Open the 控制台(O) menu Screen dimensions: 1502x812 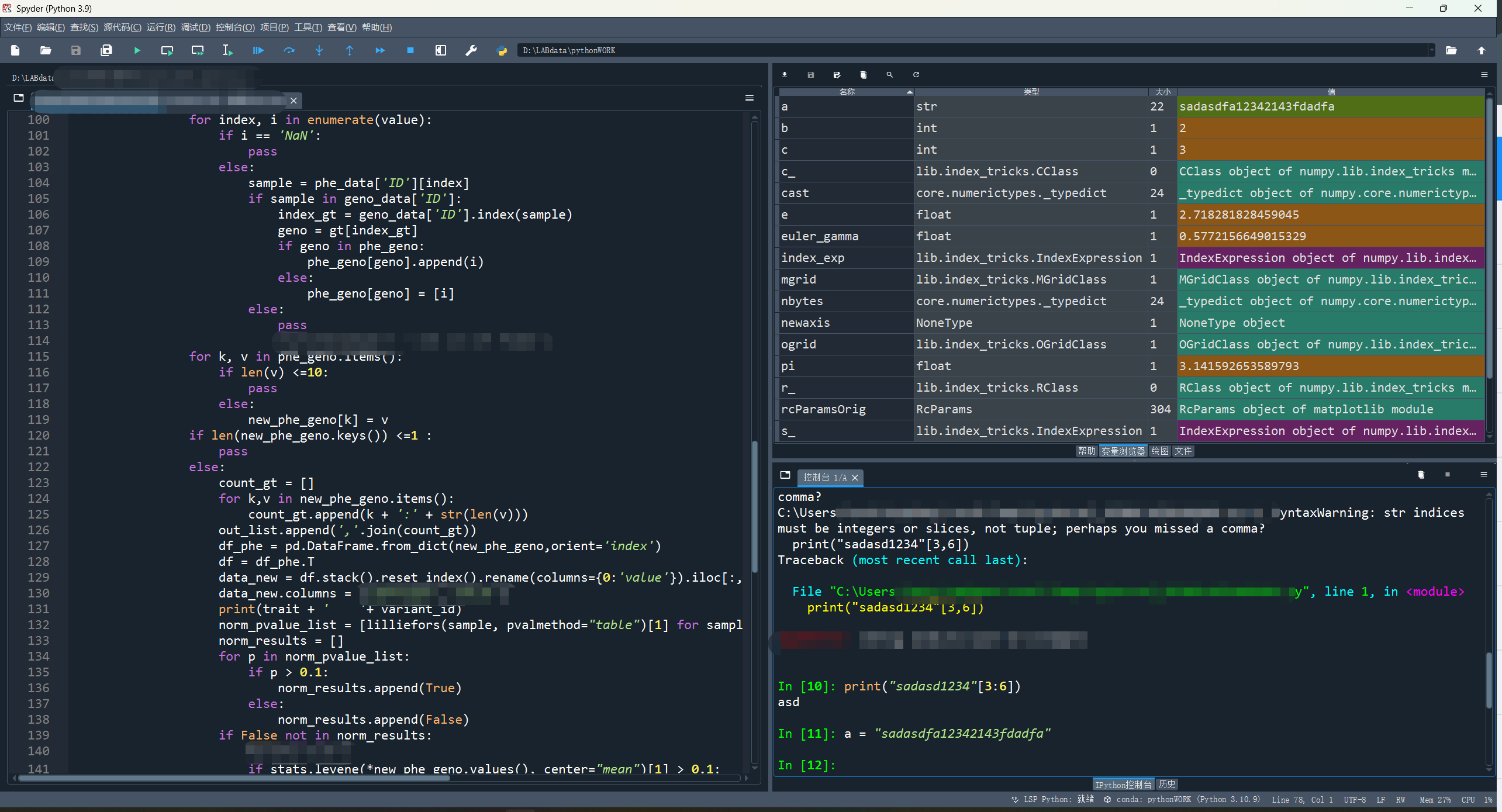click(x=235, y=27)
